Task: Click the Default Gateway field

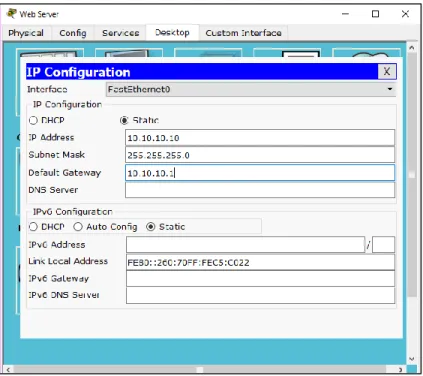Action: [260, 173]
